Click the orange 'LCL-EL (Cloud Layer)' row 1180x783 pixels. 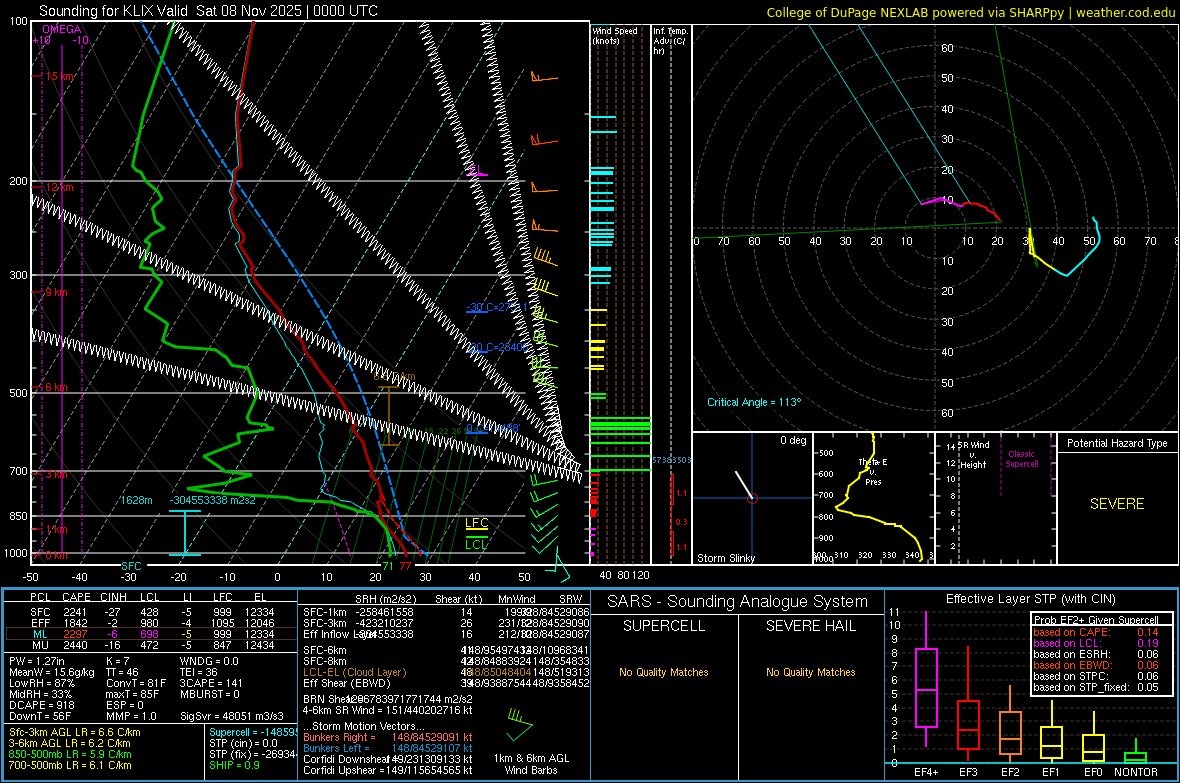point(446,672)
